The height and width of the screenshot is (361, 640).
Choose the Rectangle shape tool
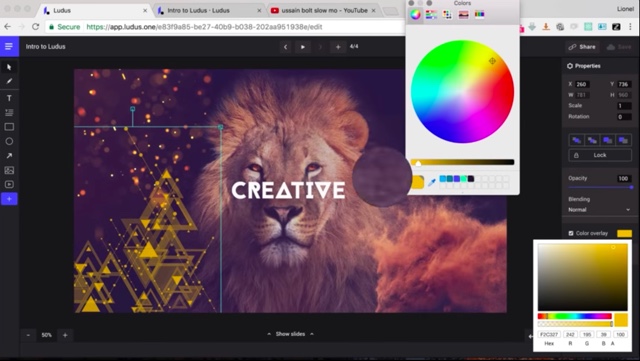(9, 127)
